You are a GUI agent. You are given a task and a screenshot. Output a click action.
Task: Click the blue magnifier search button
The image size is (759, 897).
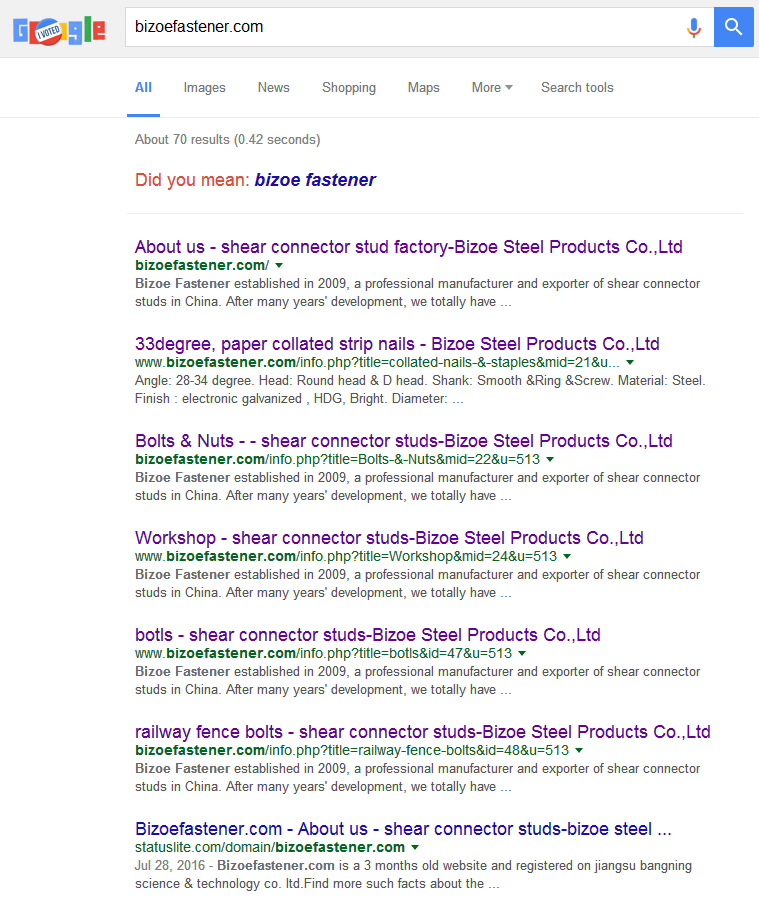click(733, 27)
